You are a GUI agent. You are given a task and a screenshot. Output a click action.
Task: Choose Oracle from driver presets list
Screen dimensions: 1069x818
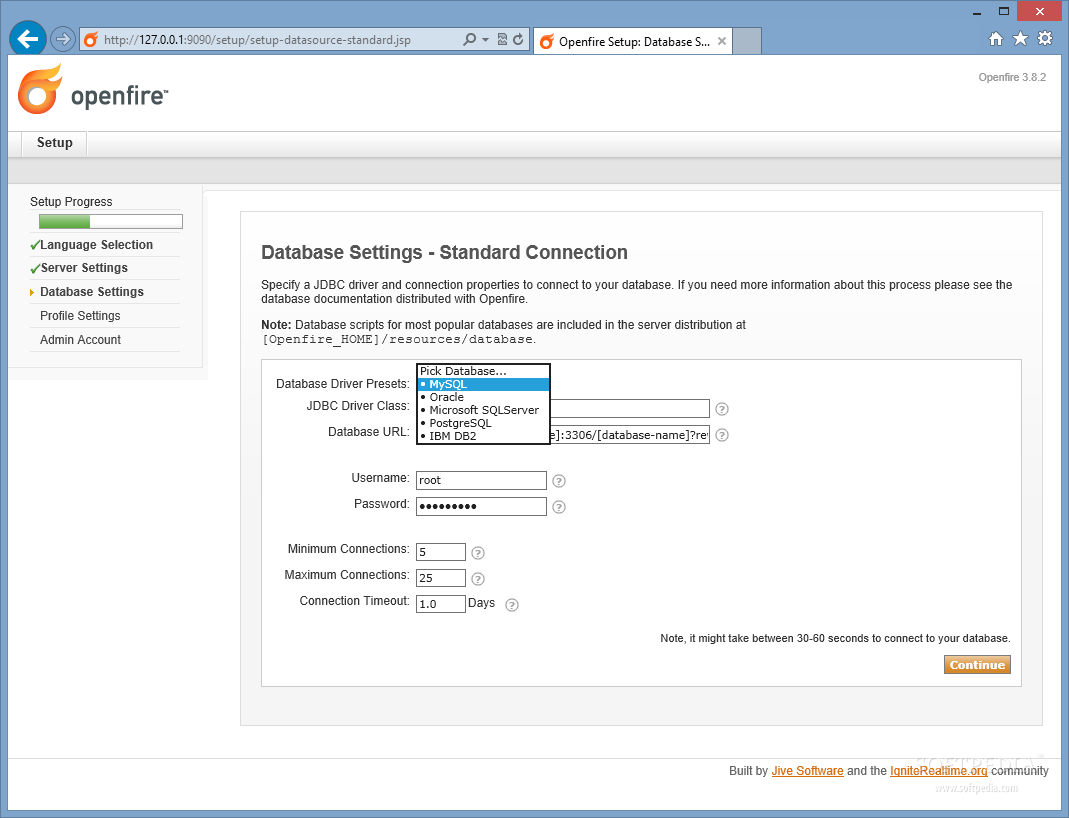[483, 397]
